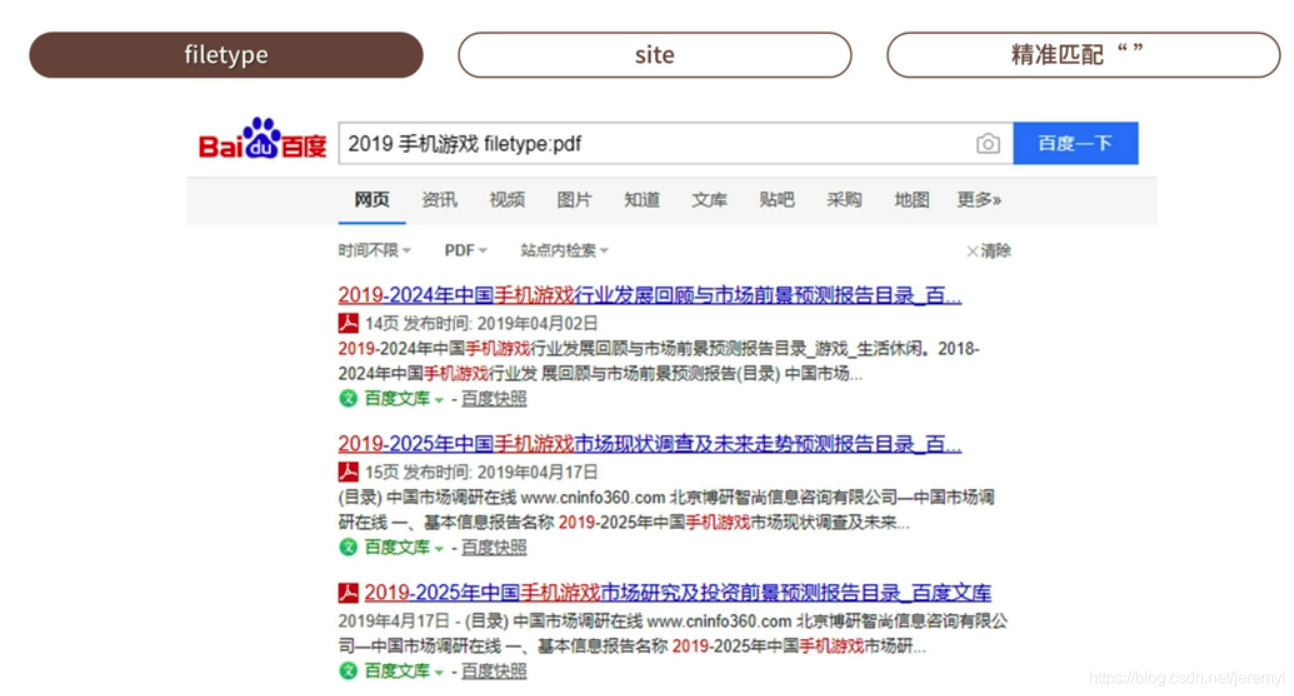Expand the 站点内检索 dropdown
The height and width of the screenshot is (696, 1294).
coord(563,250)
